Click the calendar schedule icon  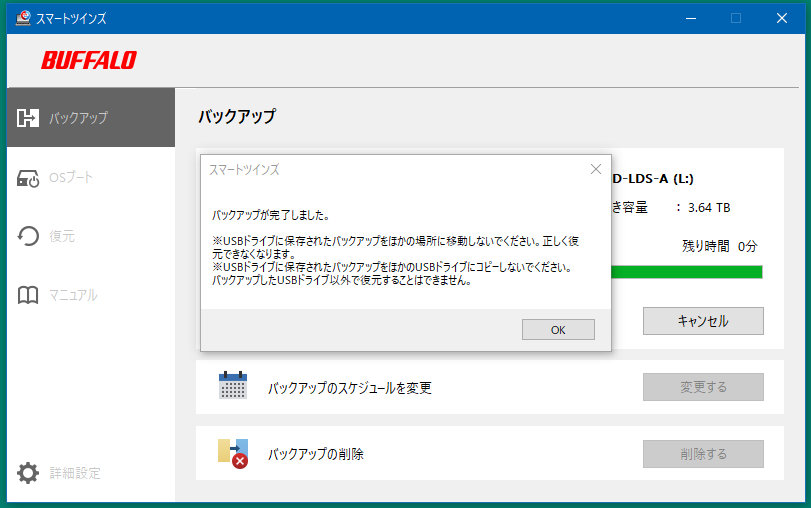tap(233, 385)
